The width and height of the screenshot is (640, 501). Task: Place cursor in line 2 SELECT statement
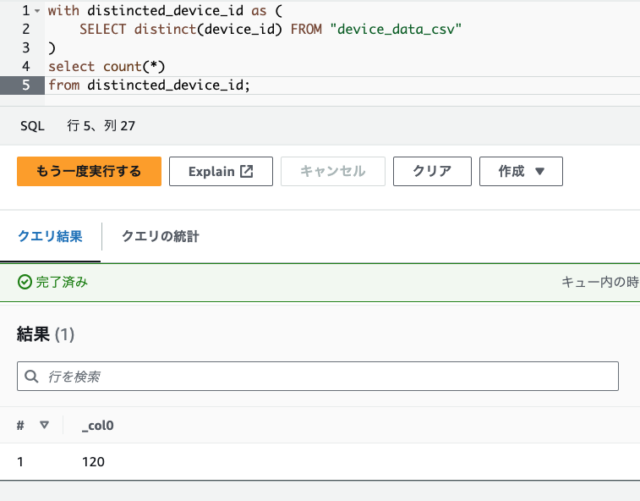[270, 29]
